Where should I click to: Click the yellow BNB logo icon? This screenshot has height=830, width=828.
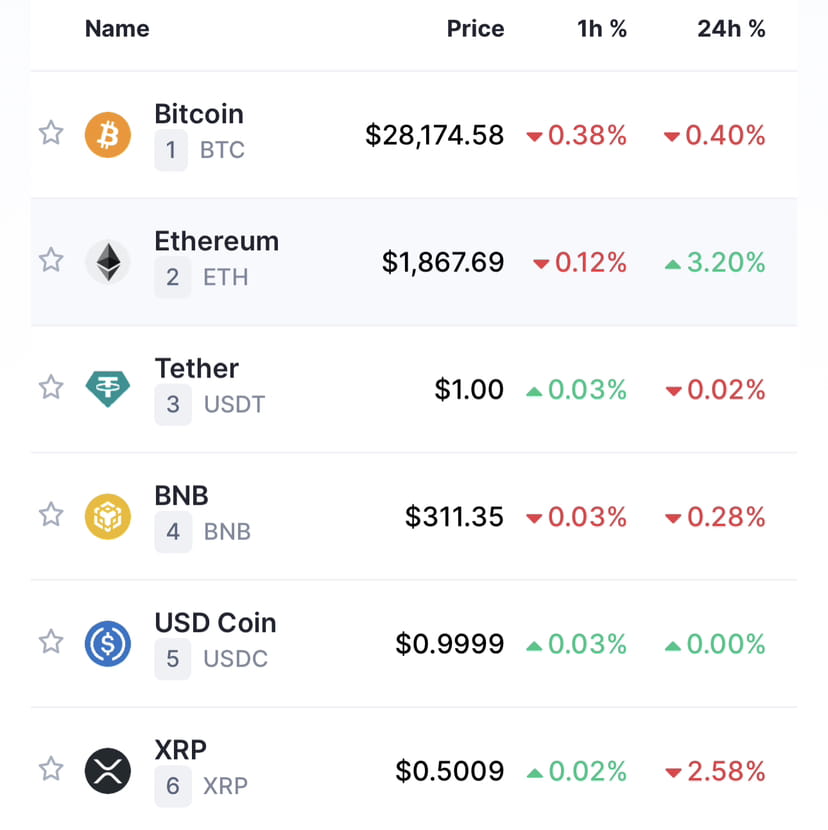(108, 516)
